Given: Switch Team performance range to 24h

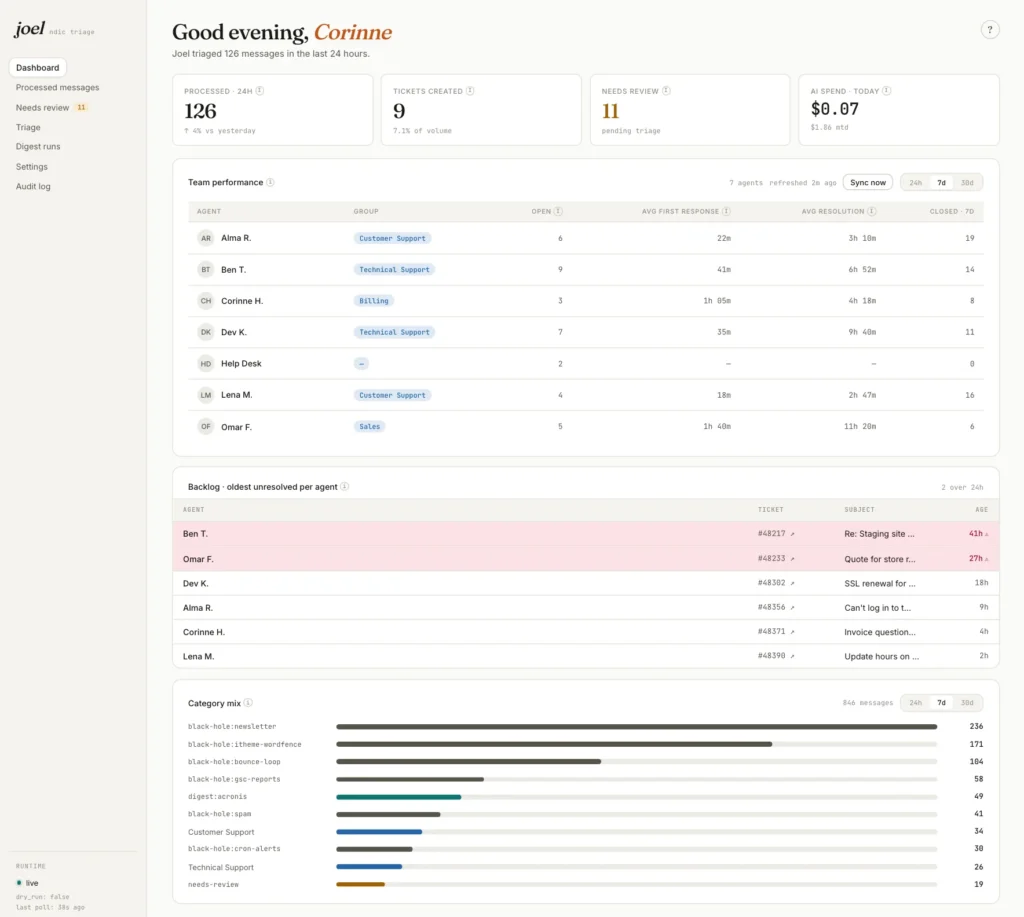Looking at the screenshot, I should click(916, 183).
